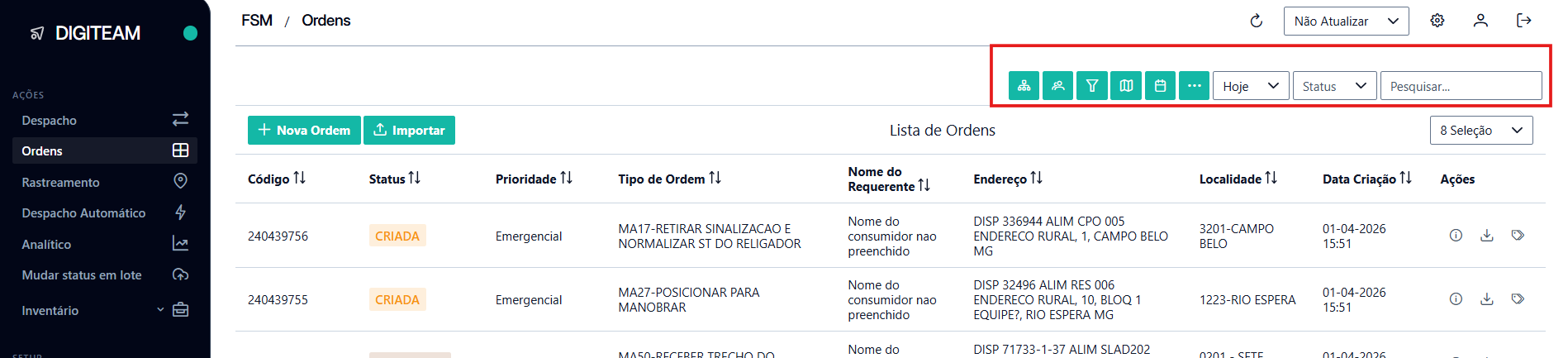Open the three-dots more options button
This screenshot has width=1568, height=358.
1194,86
